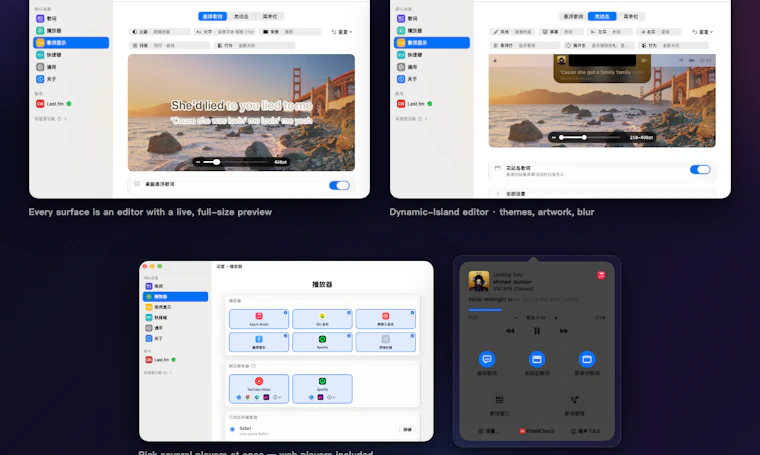The width and height of the screenshot is (760, 455).
Task: Open the 文字 dropdown in floating lyrics editor
Action: click(224, 32)
